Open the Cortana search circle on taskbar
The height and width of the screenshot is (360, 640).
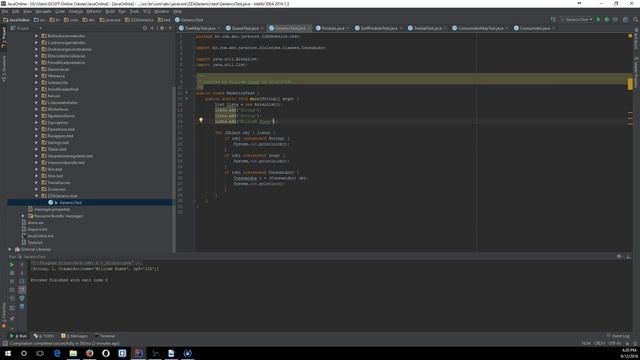coord(24,353)
